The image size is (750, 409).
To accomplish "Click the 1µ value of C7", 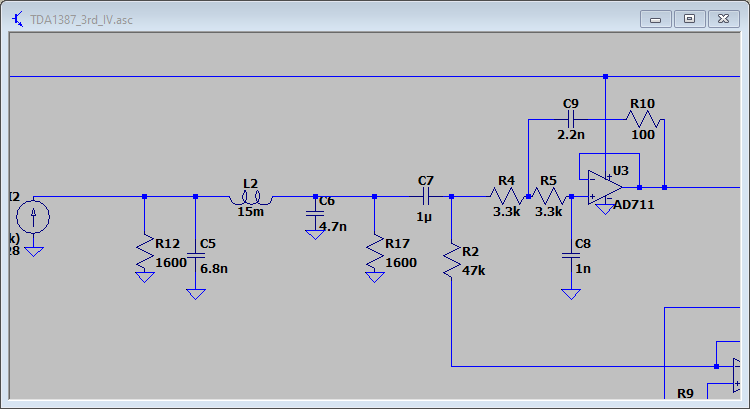I will click(x=424, y=217).
